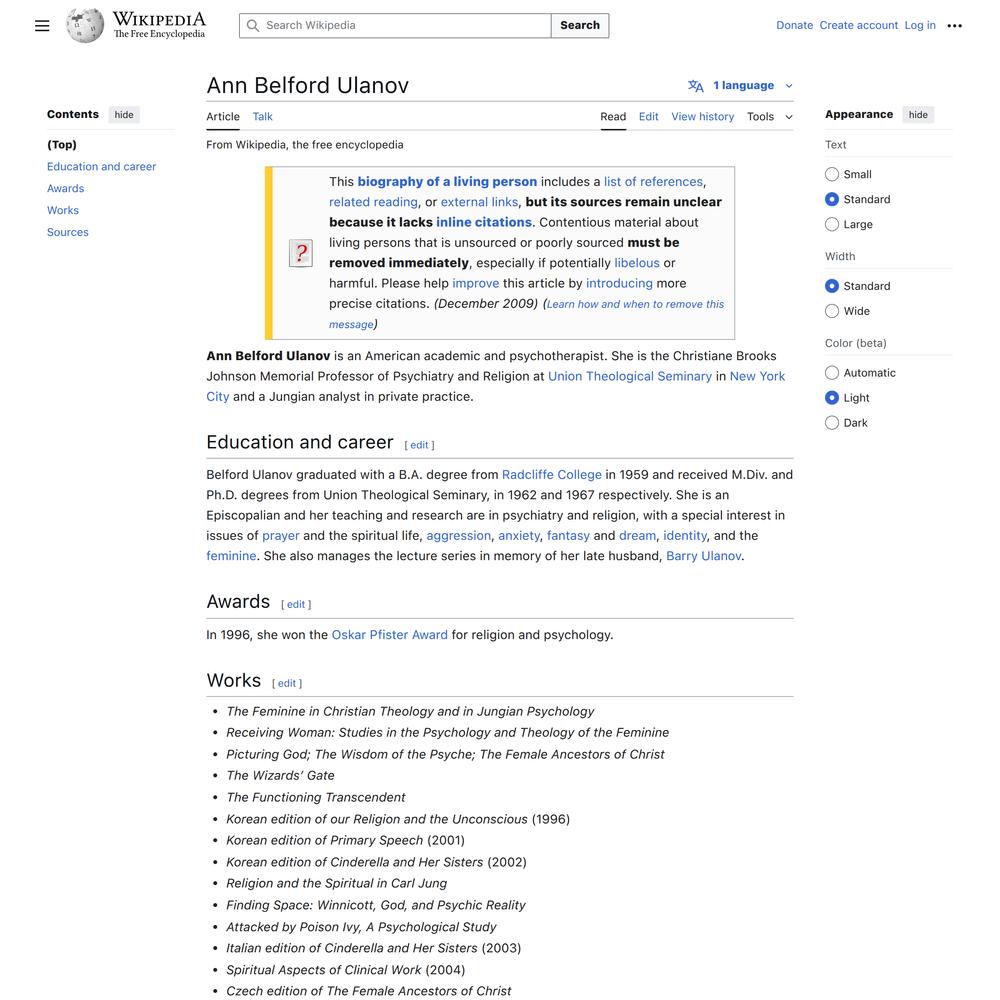Click 'The Wizards' Gate' list entry
This screenshot has height=1000, width=1000.
coord(280,776)
